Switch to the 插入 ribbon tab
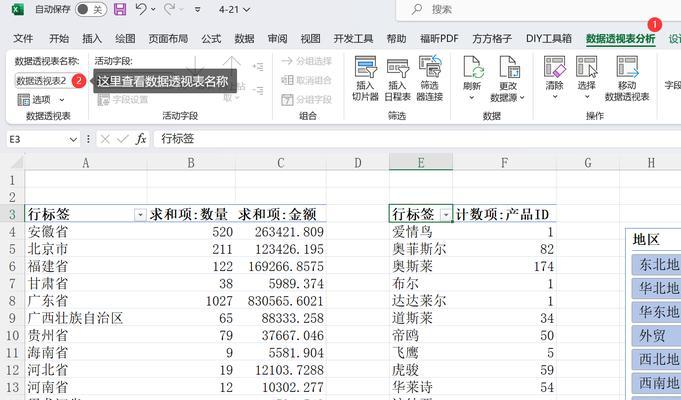This screenshot has width=681, height=400. pos(92,39)
